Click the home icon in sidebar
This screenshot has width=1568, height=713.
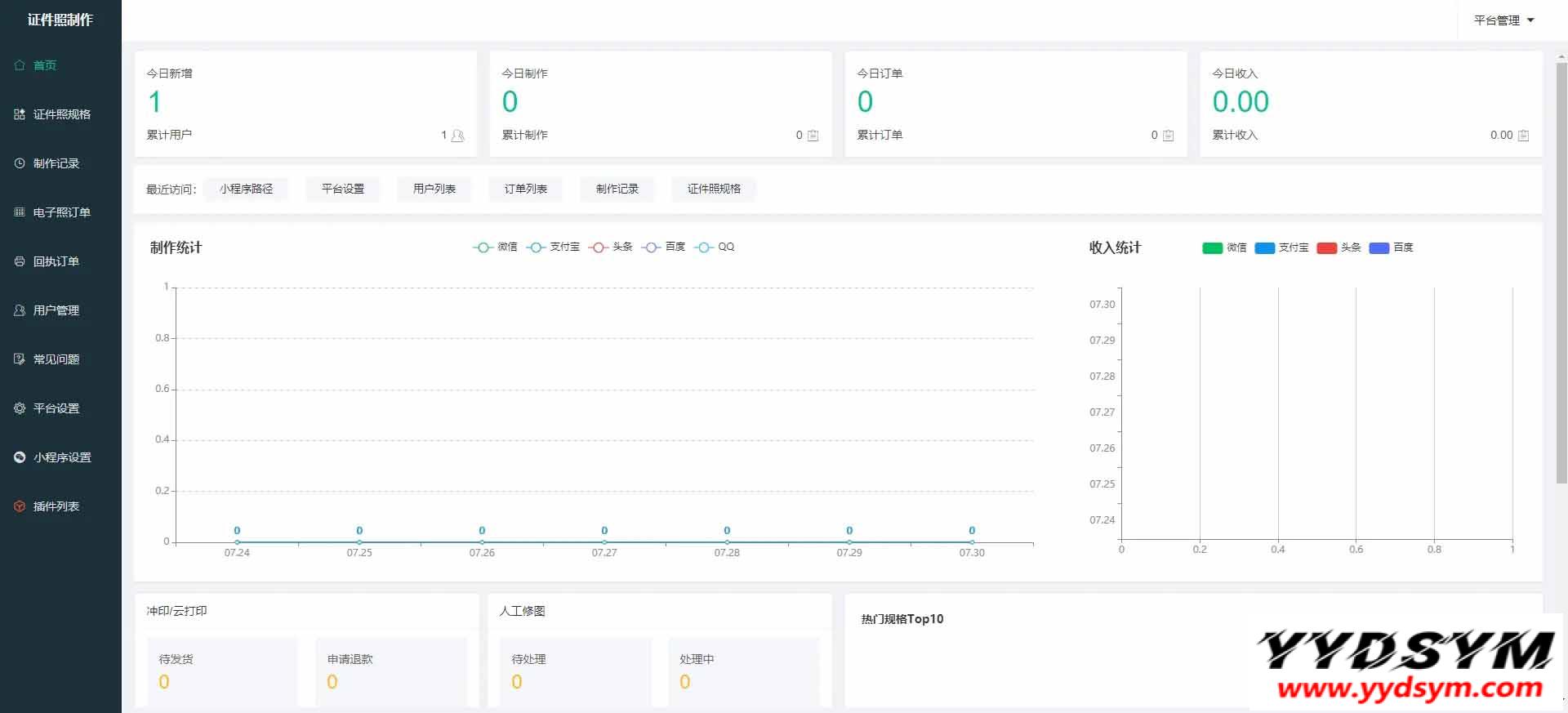tap(20, 65)
